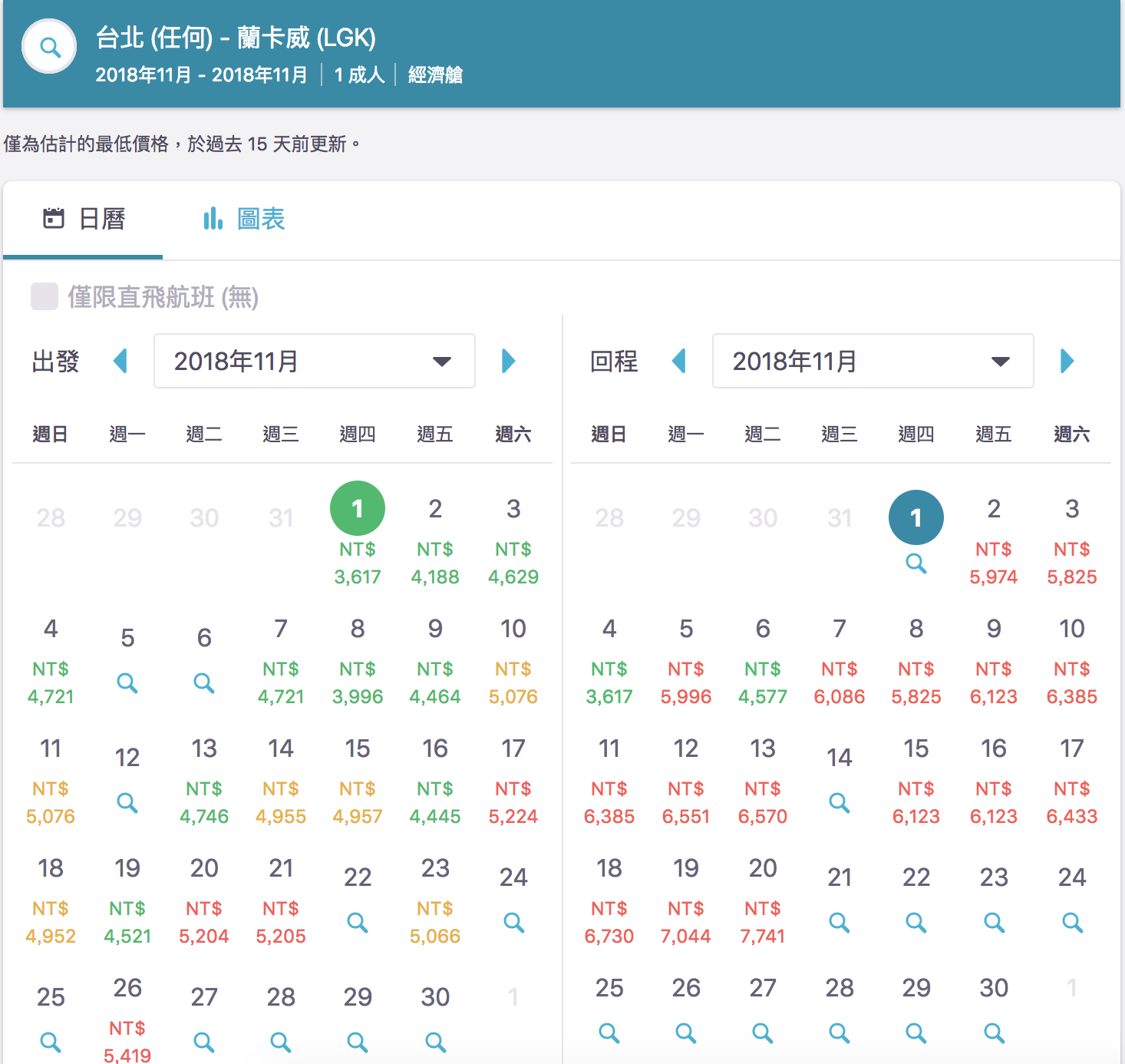
Task: Switch to the 圖表 tab
Action: (x=244, y=220)
